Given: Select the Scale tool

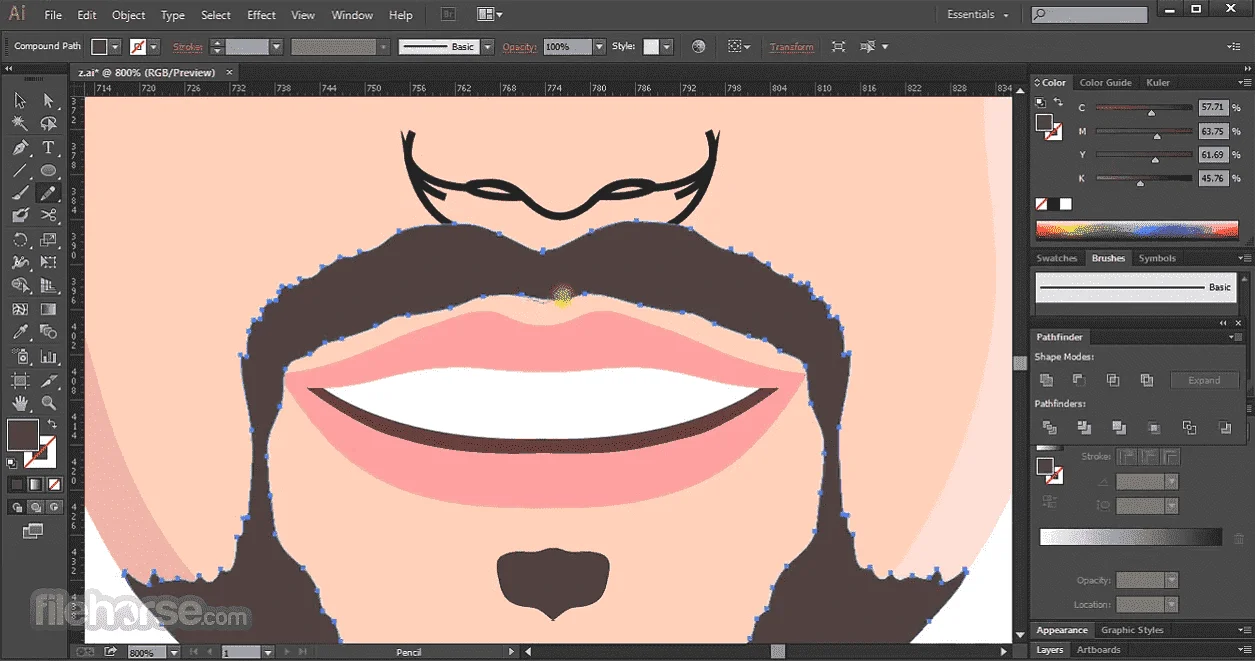Looking at the screenshot, I should pos(48,240).
